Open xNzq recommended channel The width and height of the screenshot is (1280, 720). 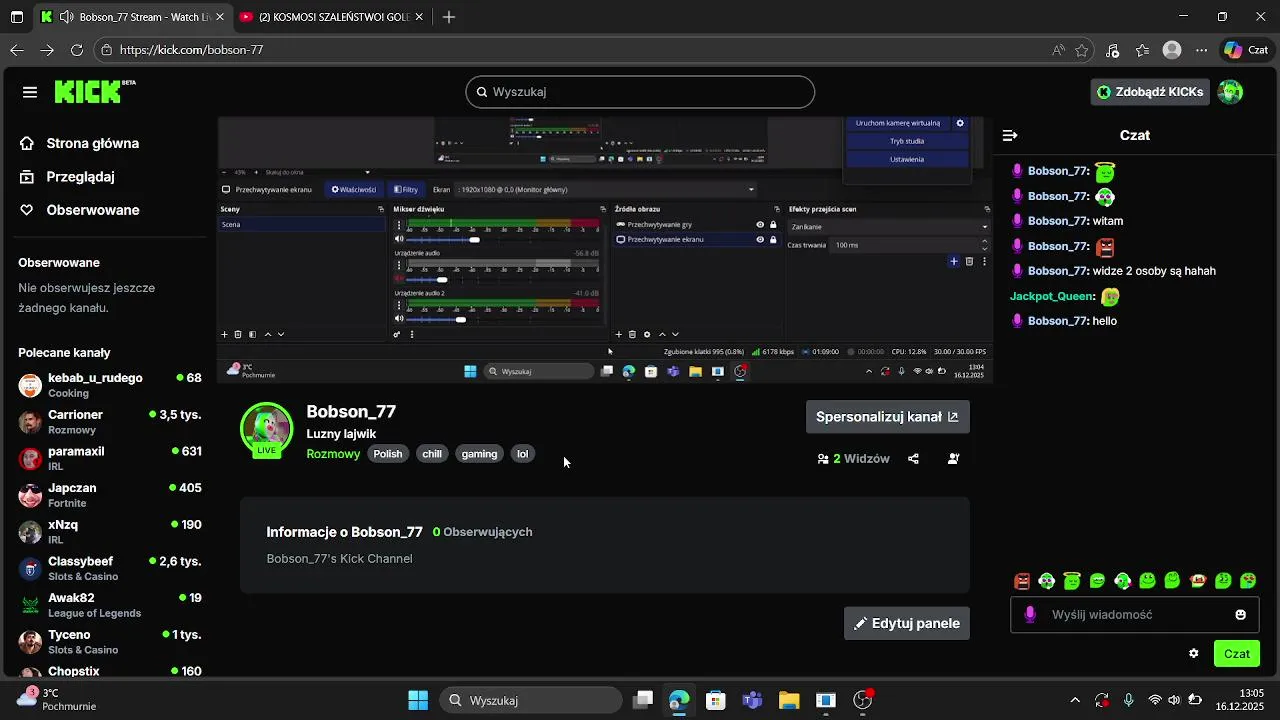coord(110,532)
